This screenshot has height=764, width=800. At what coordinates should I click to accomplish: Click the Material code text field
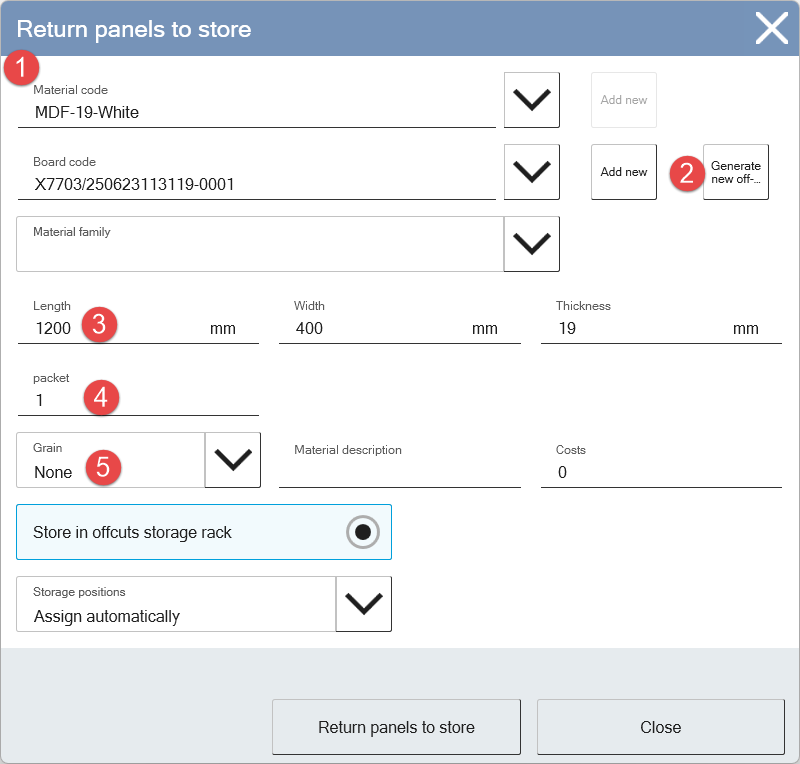[257, 105]
